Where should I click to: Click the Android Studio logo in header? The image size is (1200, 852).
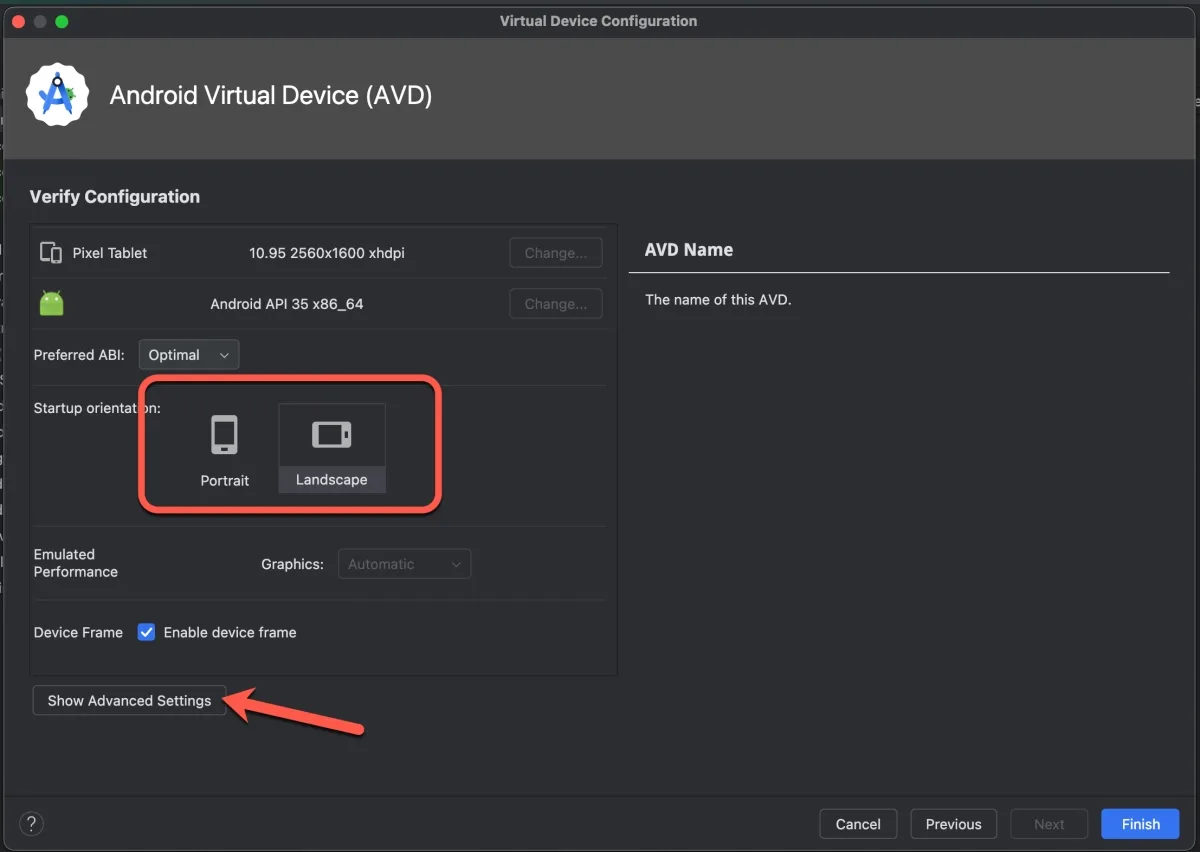(x=58, y=95)
